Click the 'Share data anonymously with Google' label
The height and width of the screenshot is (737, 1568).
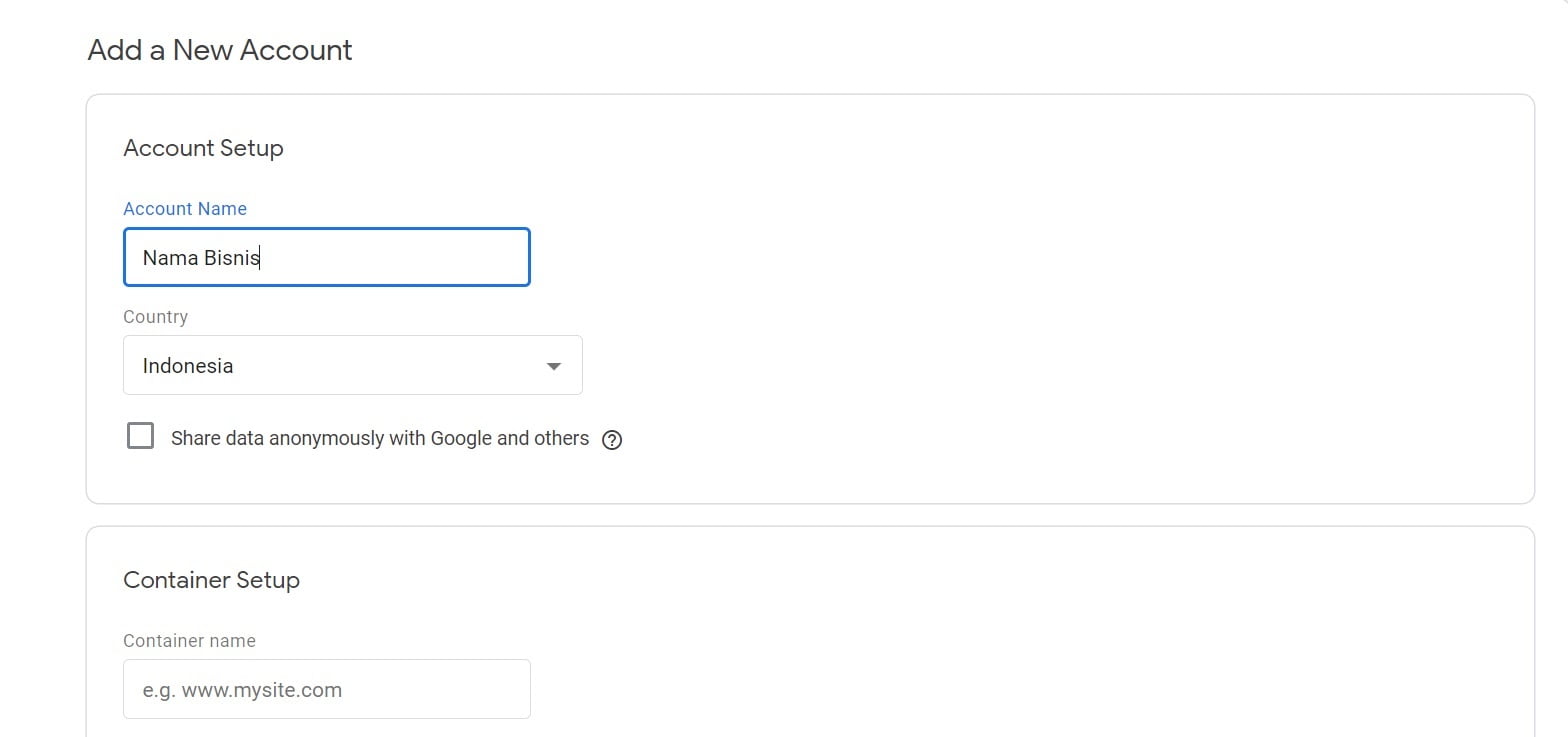[x=379, y=438]
